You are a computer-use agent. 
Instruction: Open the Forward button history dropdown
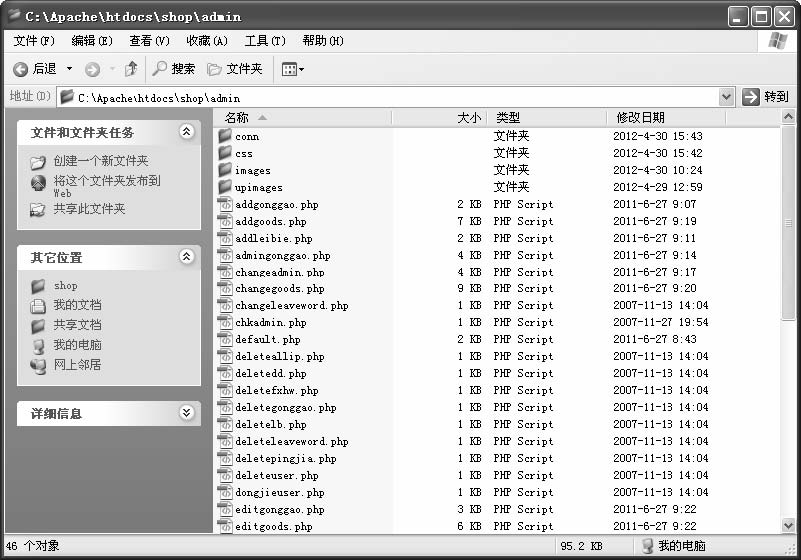[112, 68]
